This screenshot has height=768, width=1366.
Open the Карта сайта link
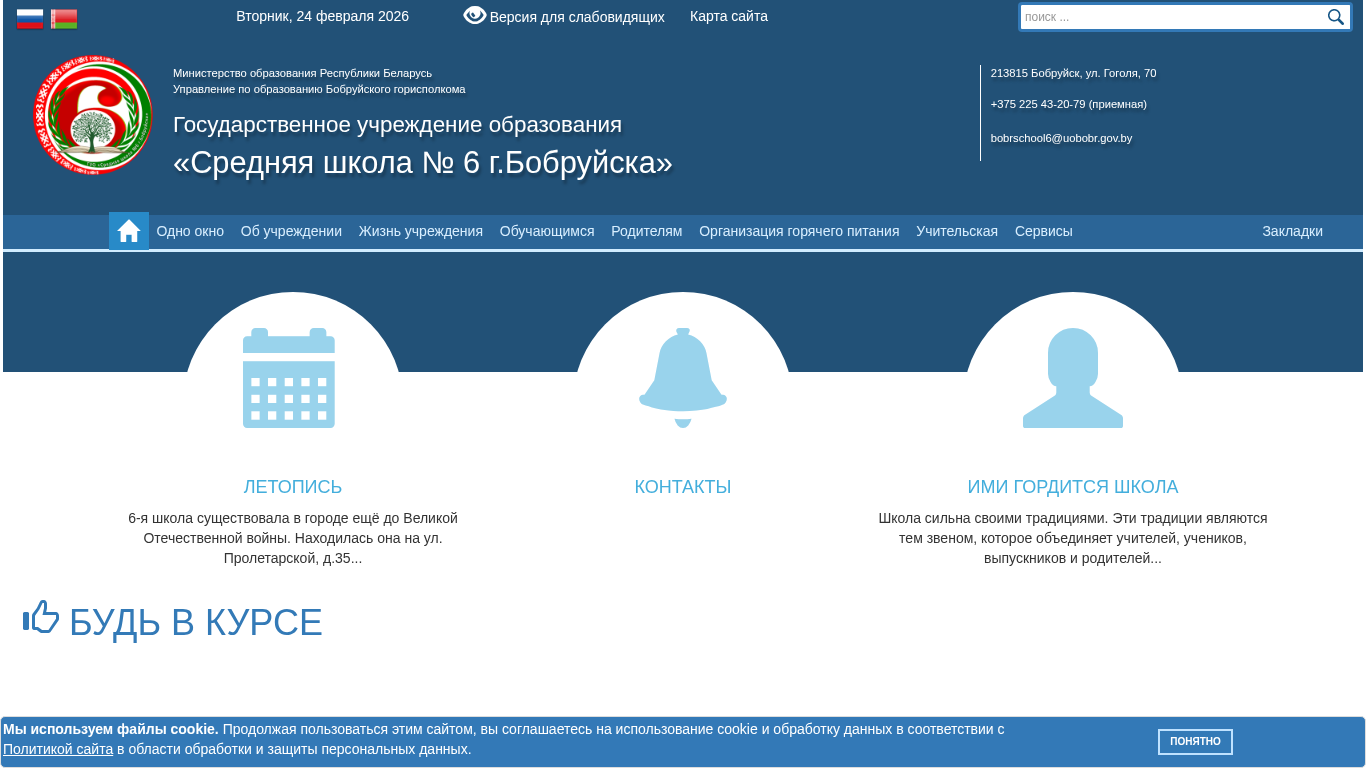(x=729, y=16)
